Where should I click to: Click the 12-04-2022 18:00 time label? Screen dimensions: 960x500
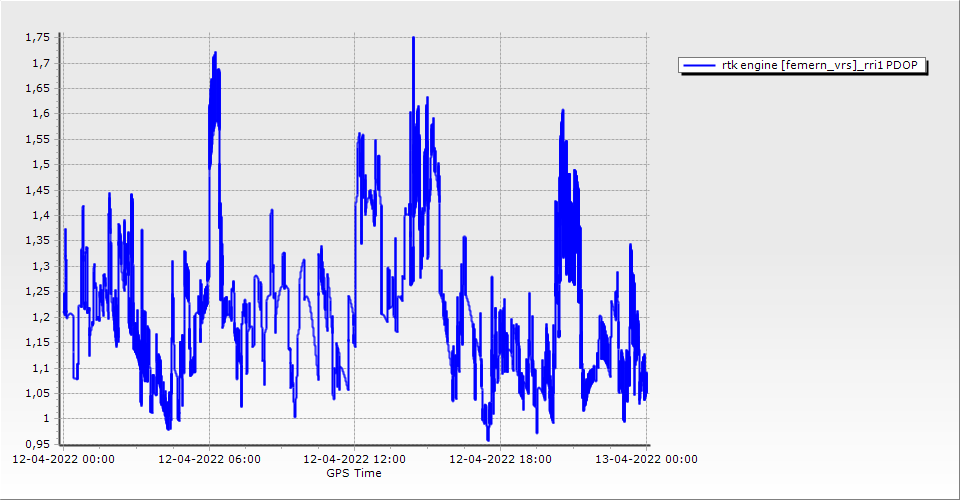[500, 460]
